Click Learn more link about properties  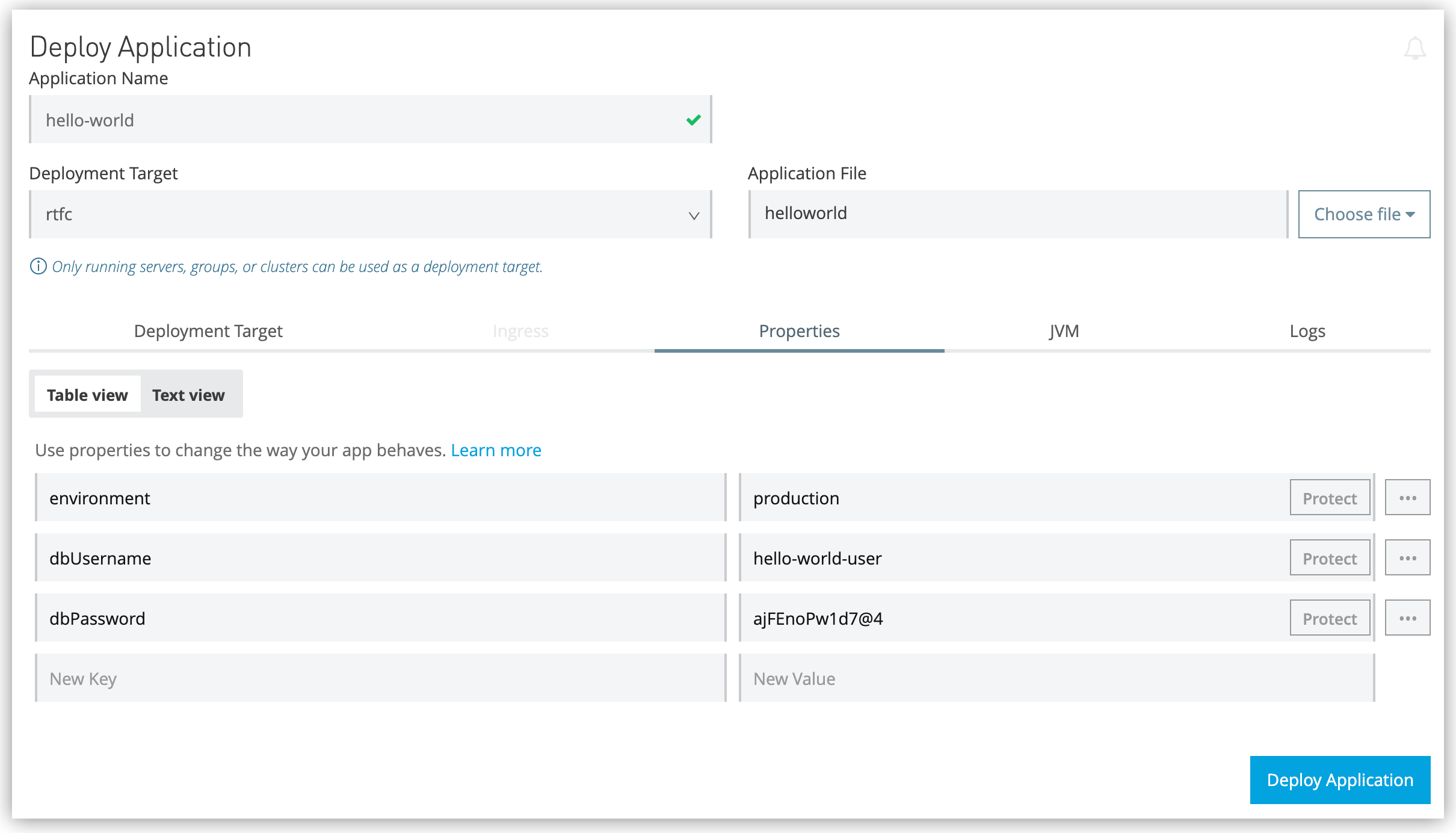tap(496, 450)
